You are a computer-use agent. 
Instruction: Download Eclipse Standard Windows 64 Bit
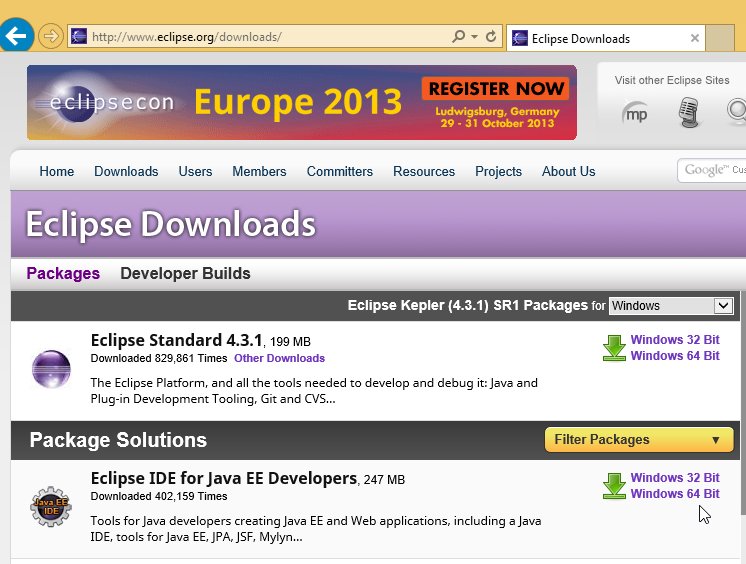pos(675,356)
